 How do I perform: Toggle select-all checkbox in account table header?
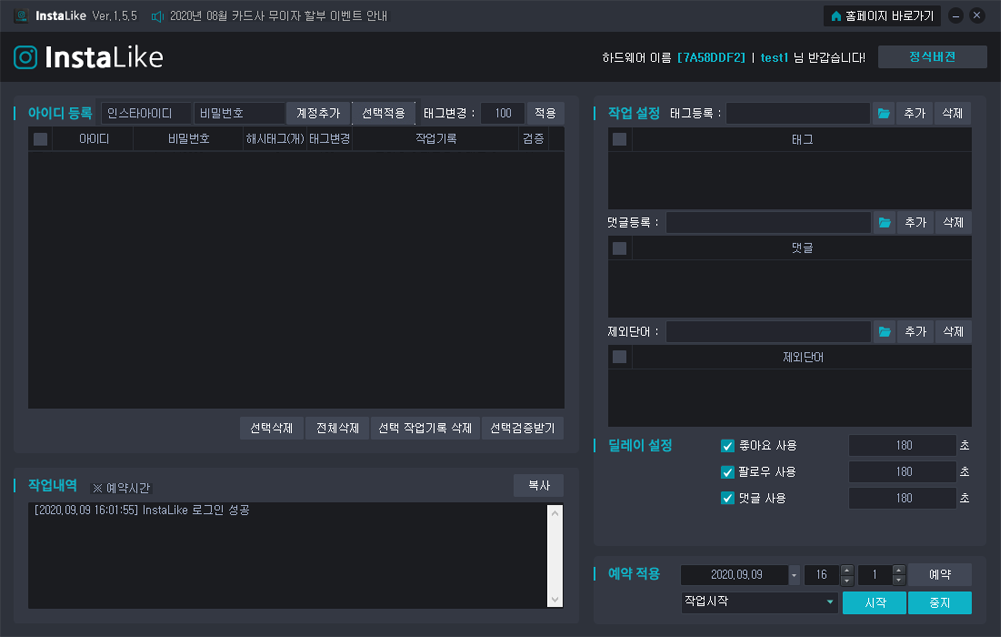tap(40, 139)
